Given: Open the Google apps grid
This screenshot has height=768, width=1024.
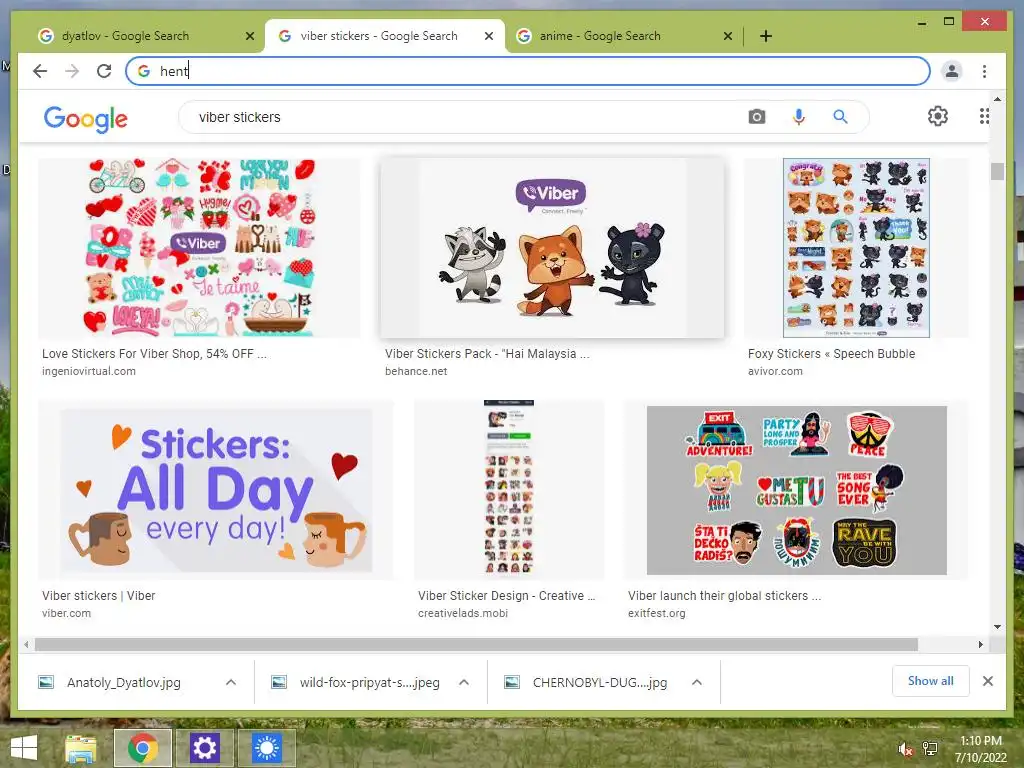Looking at the screenshot, I should pos(984,116).
